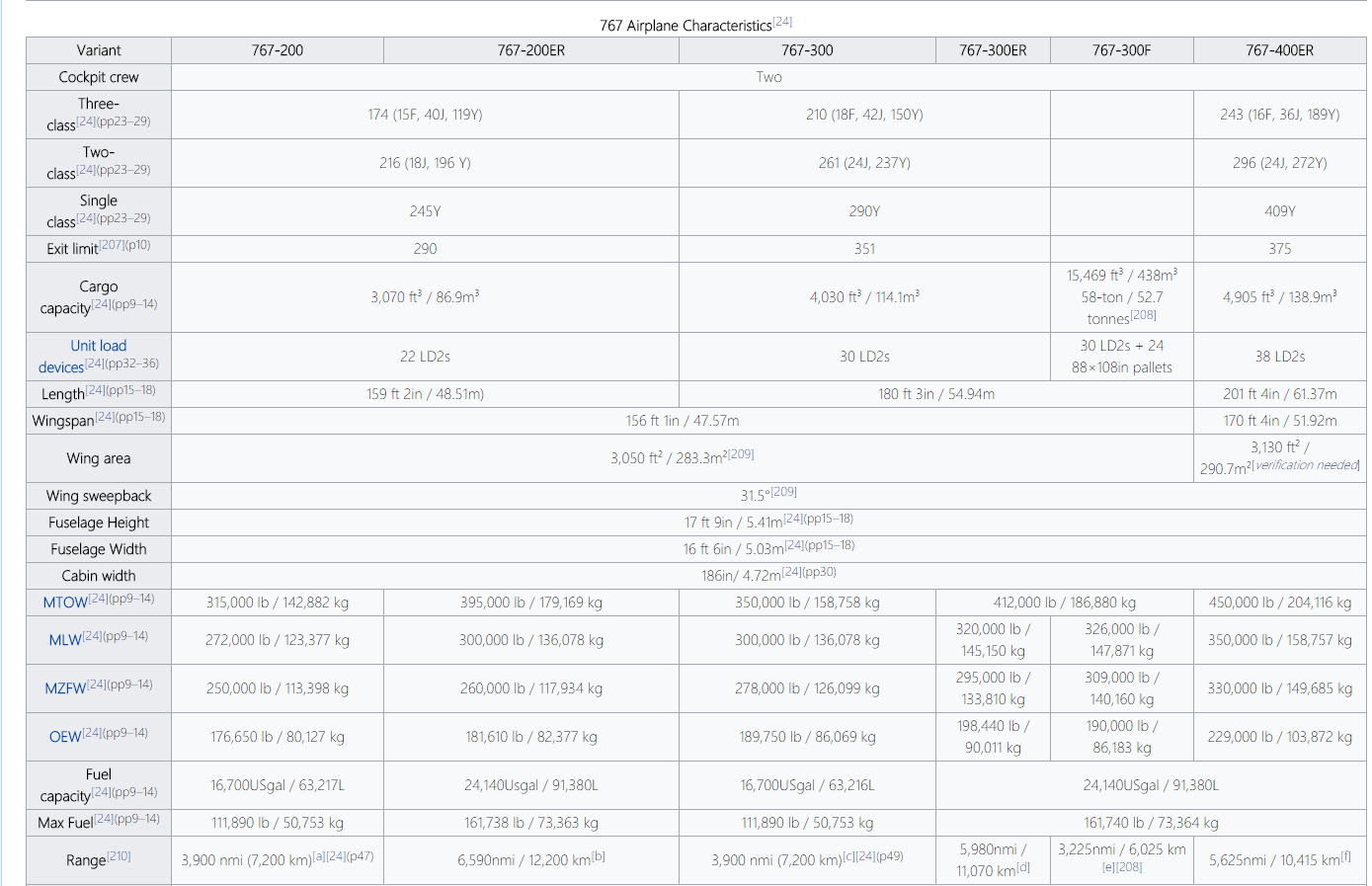The width and height of the screenshot is (1372, 886).
Task: Select the '409Y' single class cell
Action: click(1280, 211)
